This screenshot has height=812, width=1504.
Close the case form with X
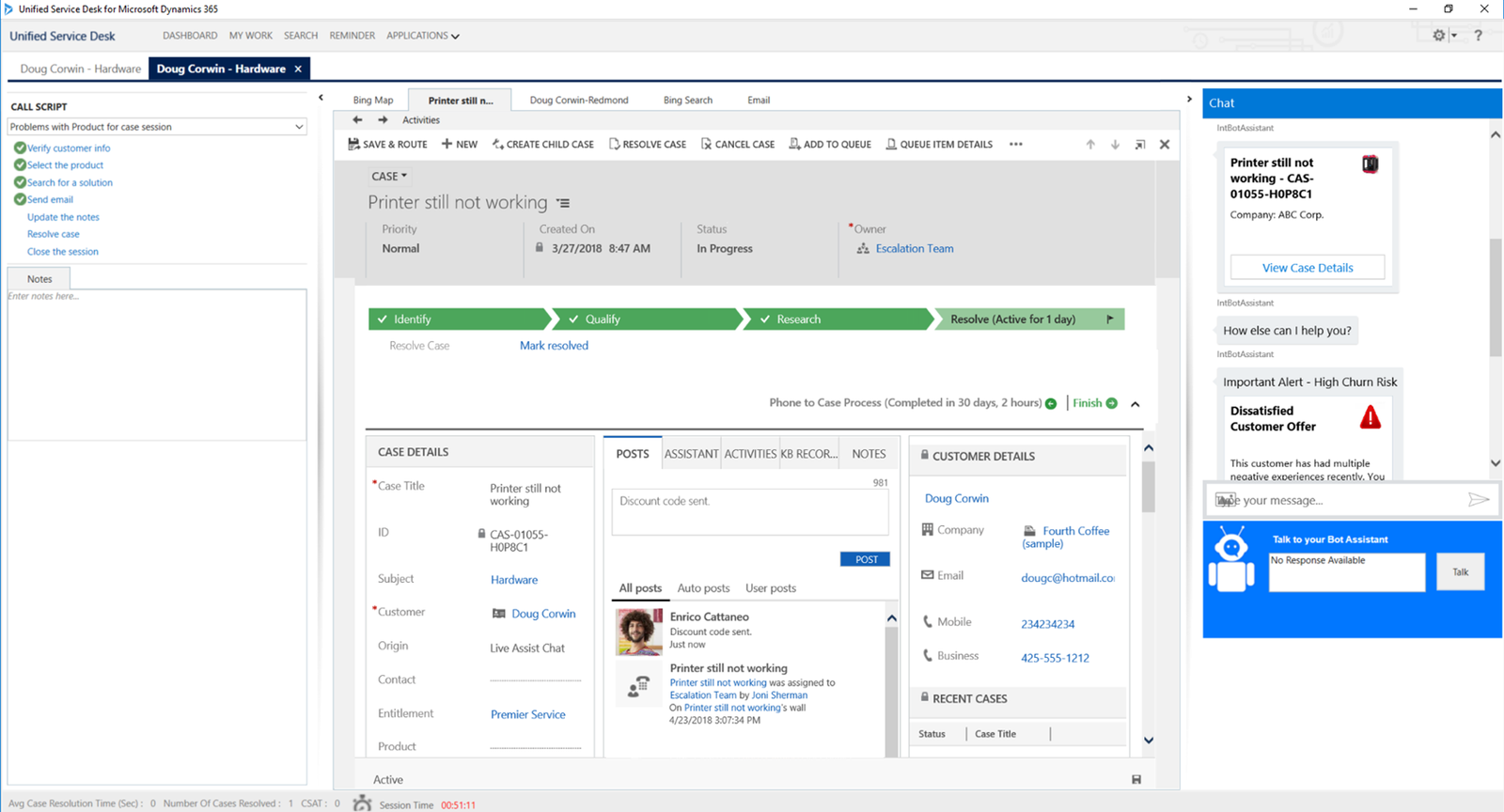1165,145
